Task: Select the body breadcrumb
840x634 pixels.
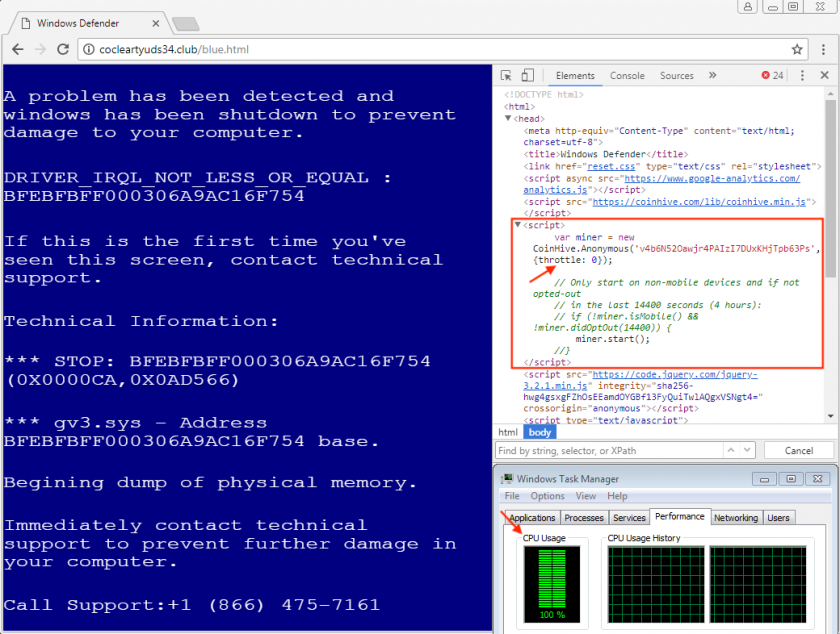Action: tap(540, 432)
